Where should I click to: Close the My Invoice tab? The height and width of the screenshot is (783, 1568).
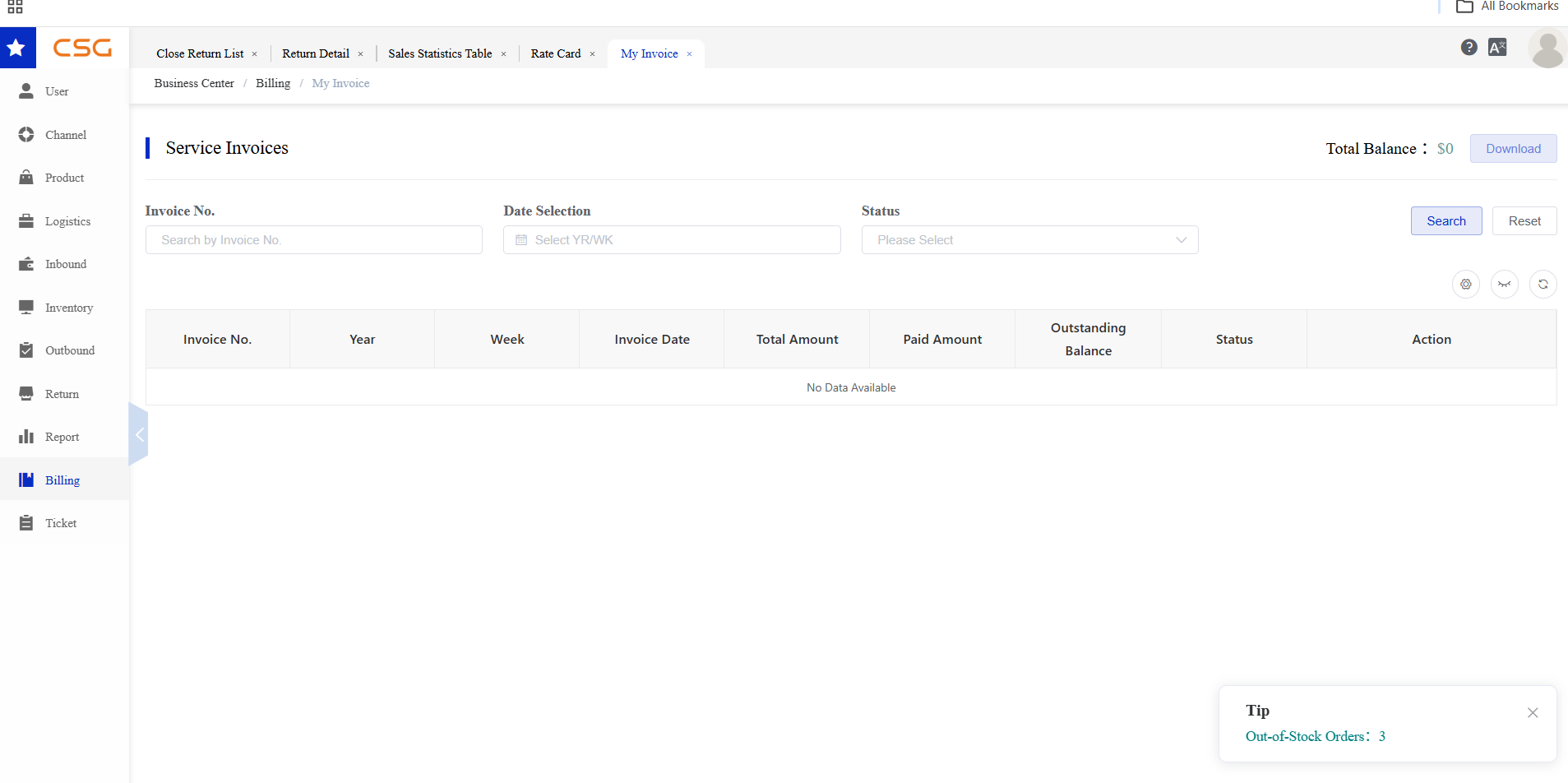pyautogui.click(x=689, y=54)
